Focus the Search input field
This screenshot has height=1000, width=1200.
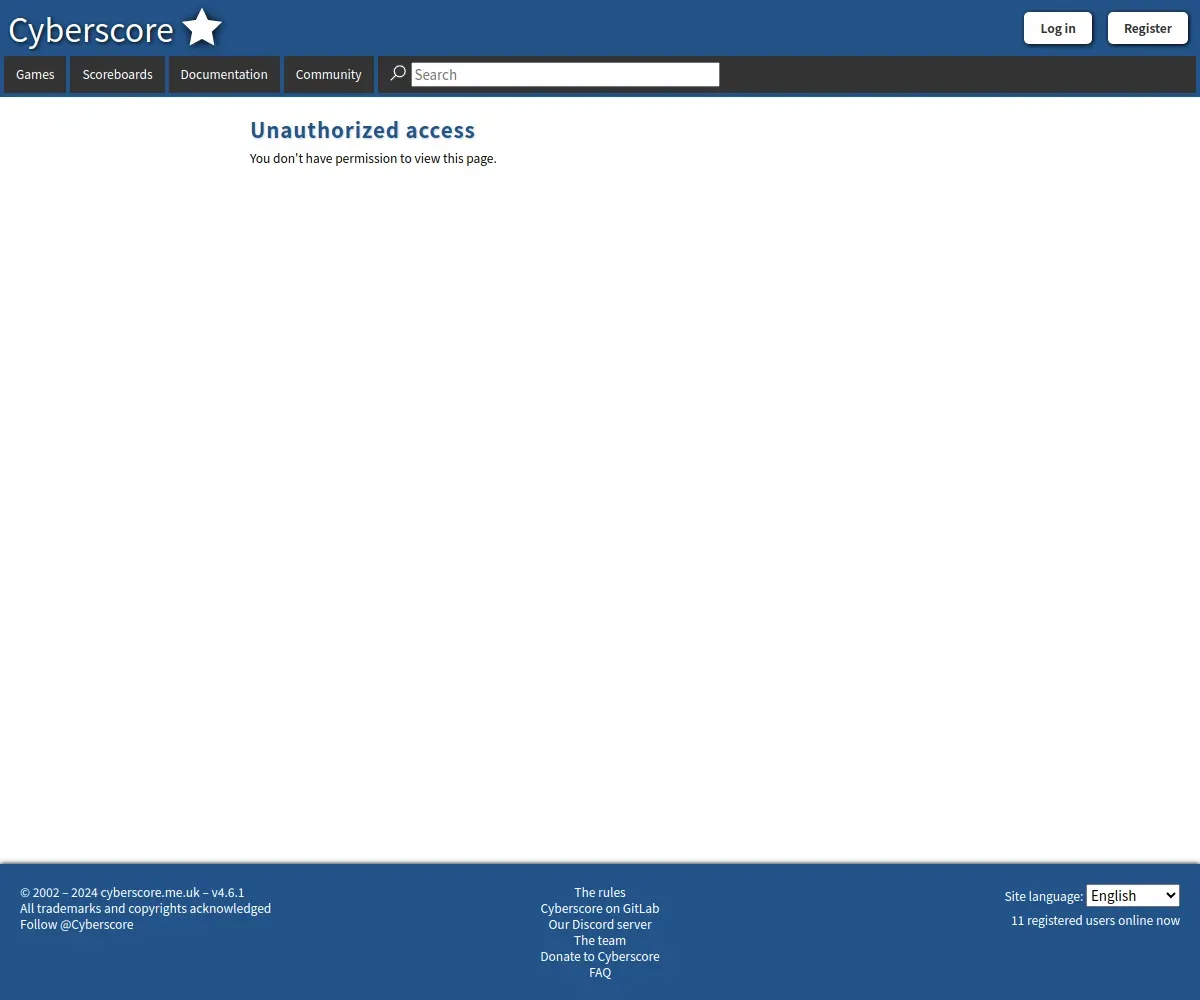click(x=565, y=75)
